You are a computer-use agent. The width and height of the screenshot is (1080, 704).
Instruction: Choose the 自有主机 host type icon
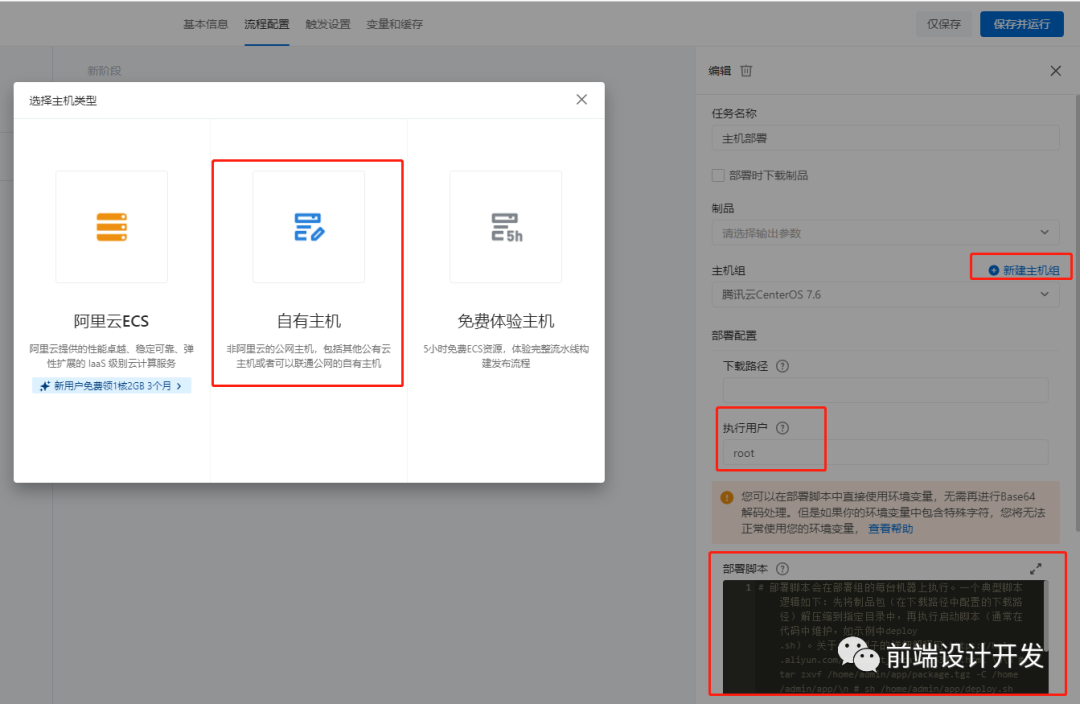coord(309,227)
